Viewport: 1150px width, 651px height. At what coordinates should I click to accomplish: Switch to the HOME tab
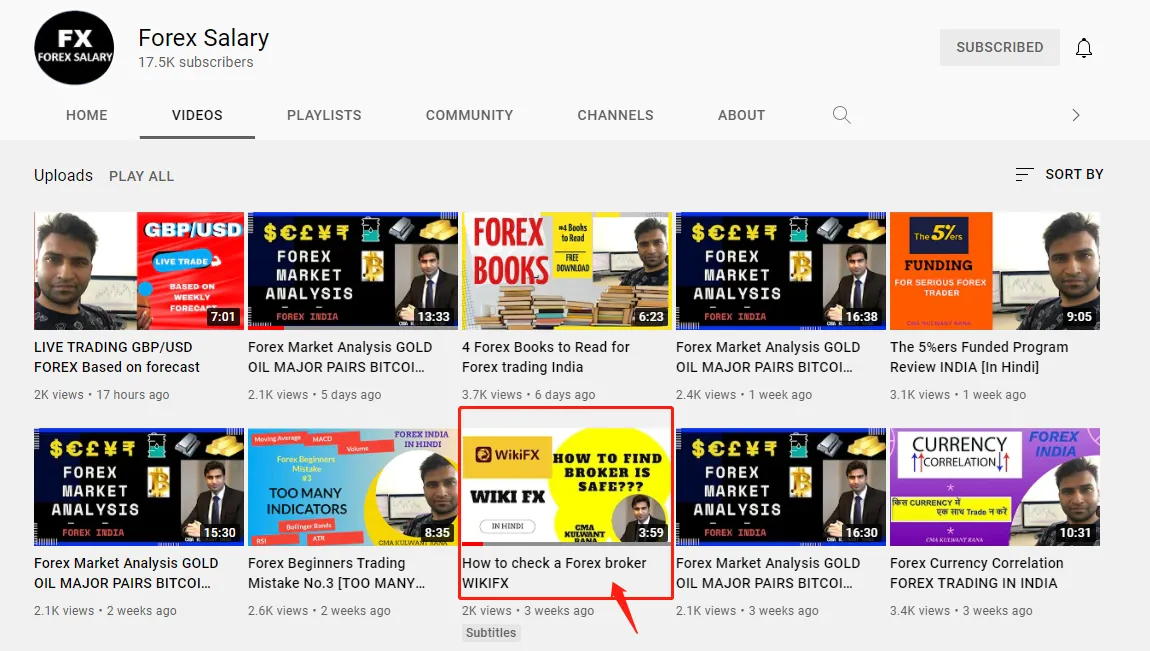tap(87, 115)
